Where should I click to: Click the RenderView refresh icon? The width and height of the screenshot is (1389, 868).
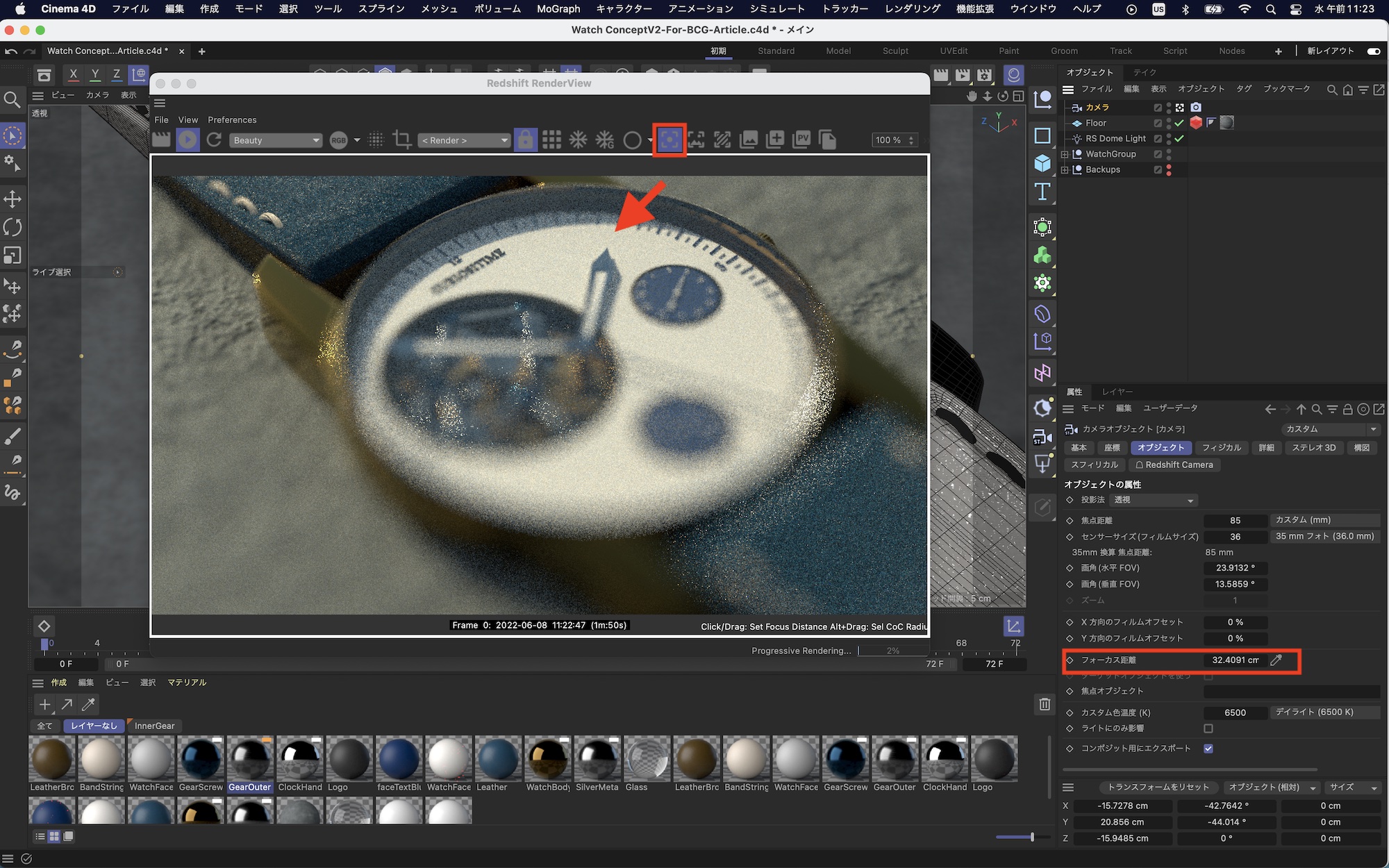[214, 140]
